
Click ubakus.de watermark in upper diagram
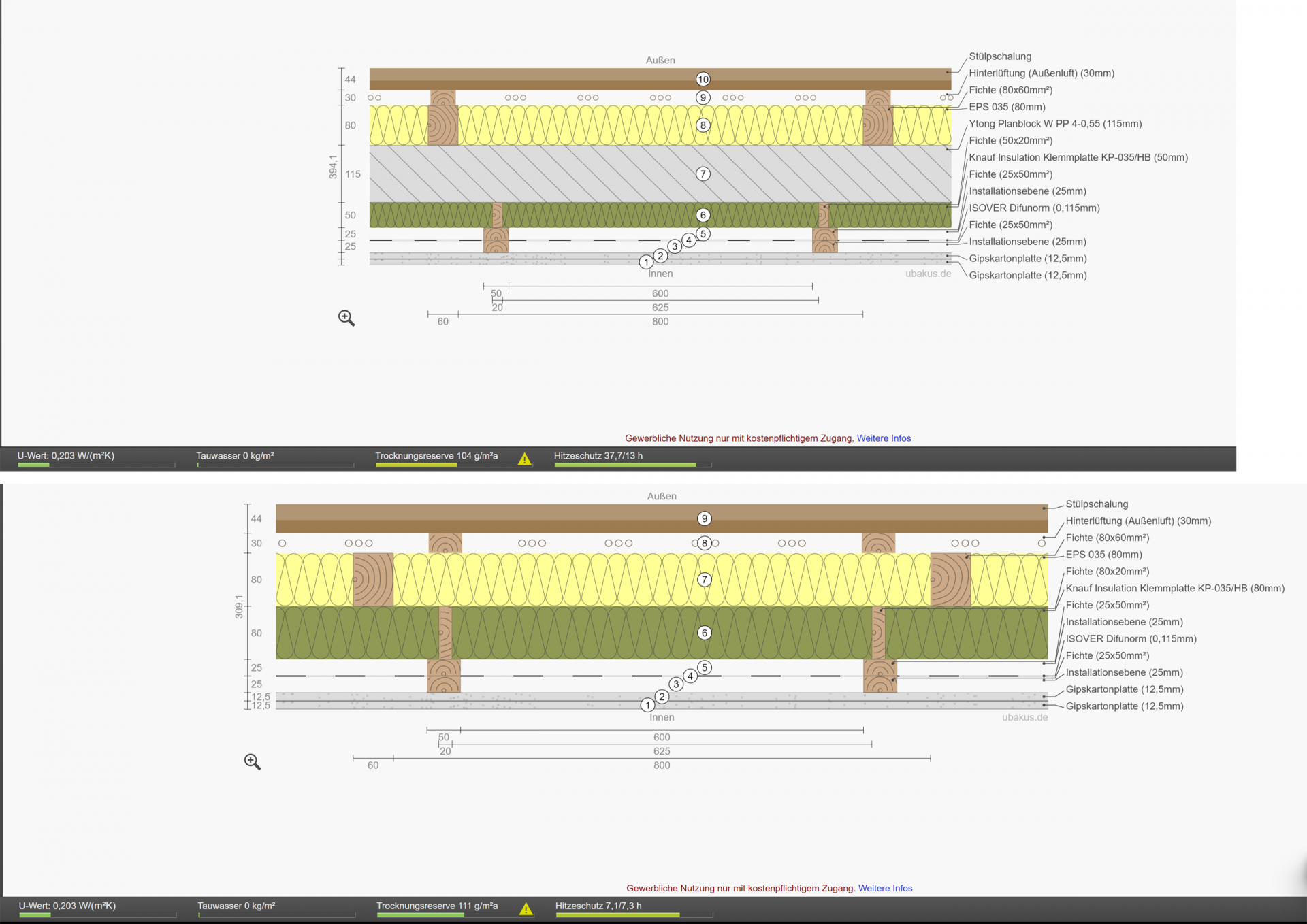tap(928, 274)
